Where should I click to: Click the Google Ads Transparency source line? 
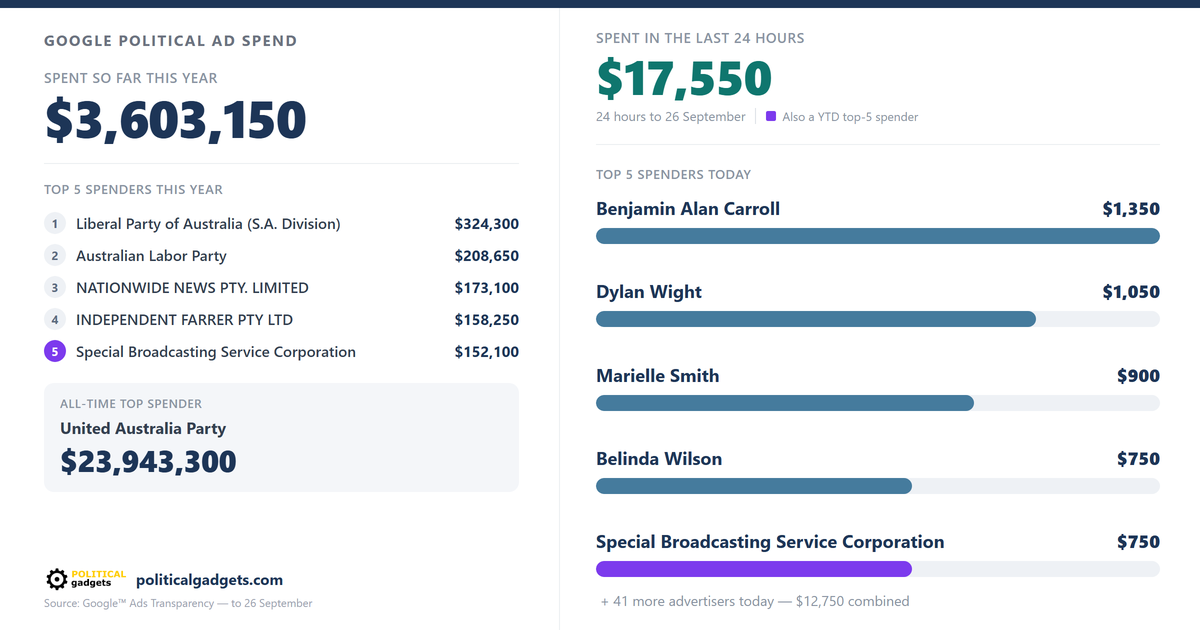coord(178,603)
